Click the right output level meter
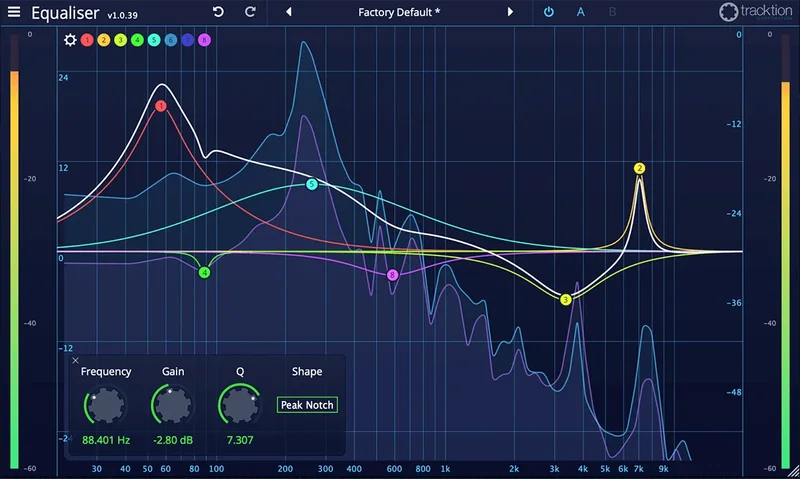Image resolution: width=800 pixels, height=479 pixels. pos(786,253)
